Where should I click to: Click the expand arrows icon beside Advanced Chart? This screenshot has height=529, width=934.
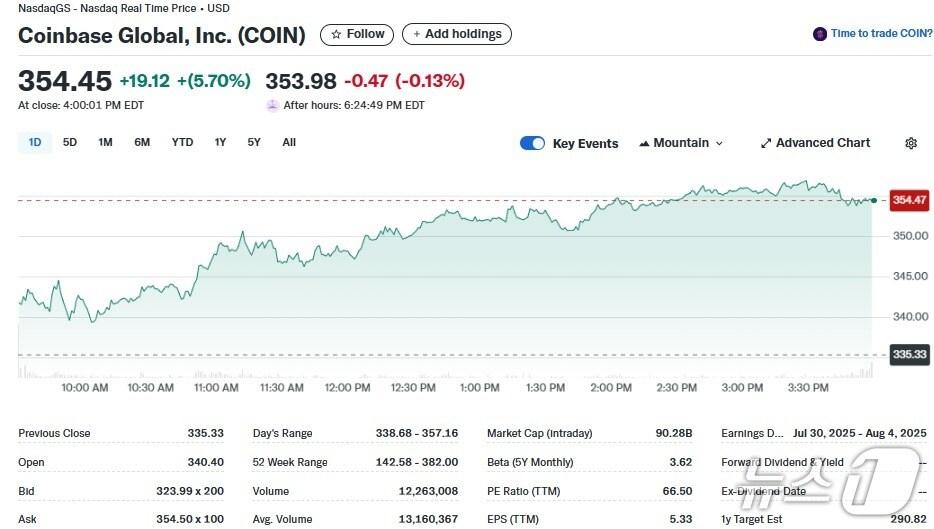click(x=766, y=143)
